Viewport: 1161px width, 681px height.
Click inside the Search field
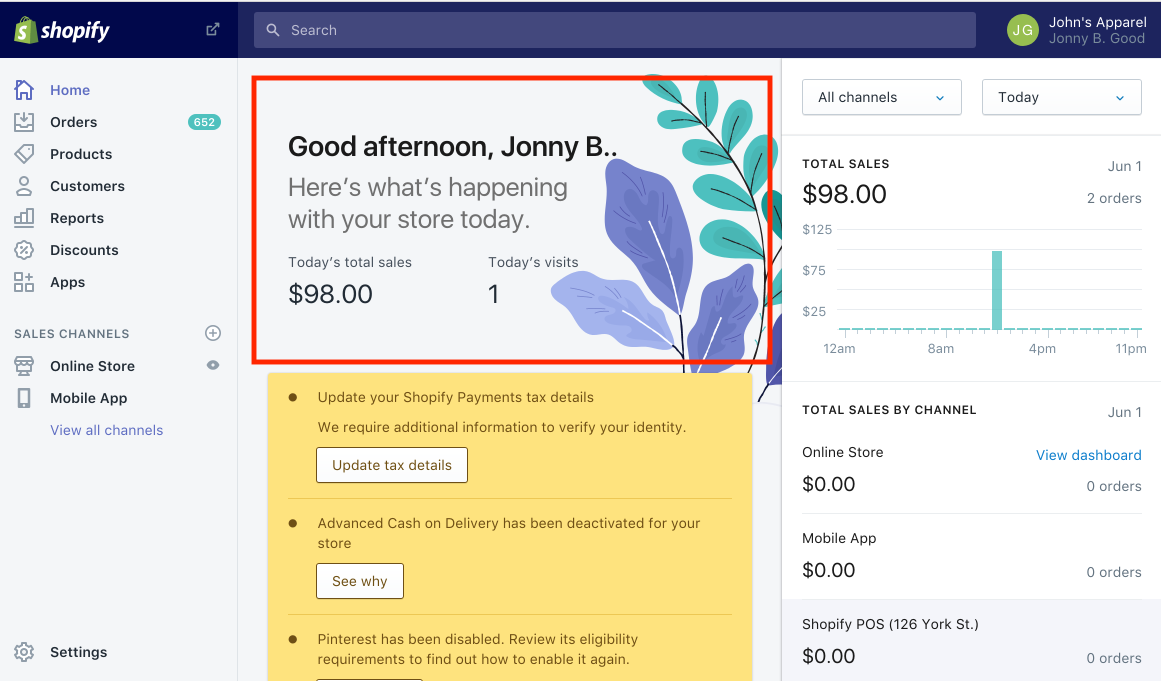click(x=614, y=30)
